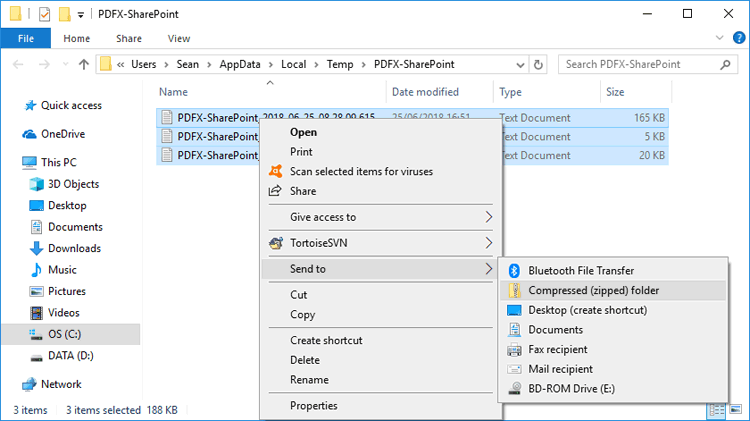
Task: Switch to large icons view in status bar
Action: [x=736, y=410]
